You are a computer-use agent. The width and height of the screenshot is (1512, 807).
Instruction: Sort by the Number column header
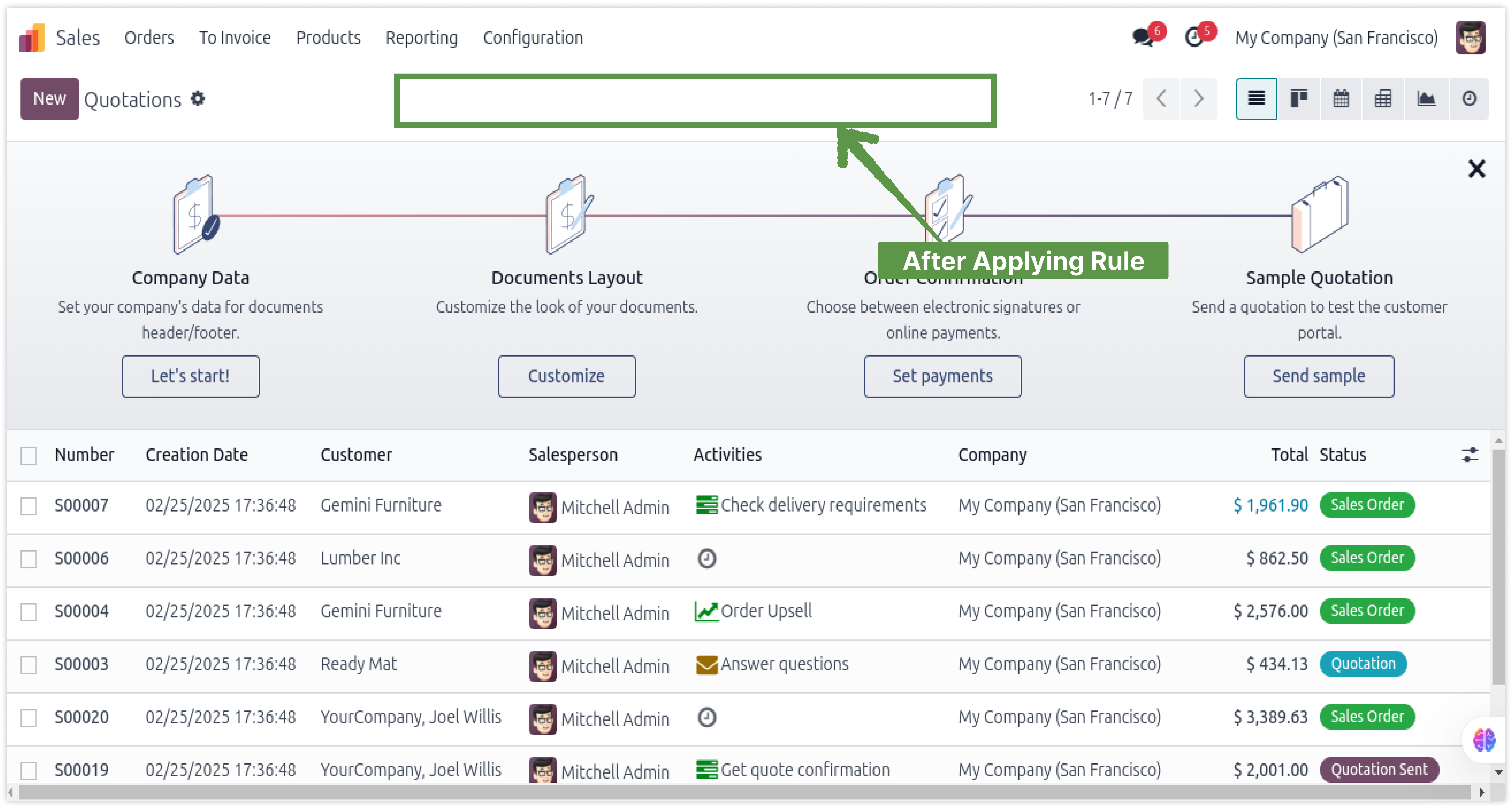[85, 455]
